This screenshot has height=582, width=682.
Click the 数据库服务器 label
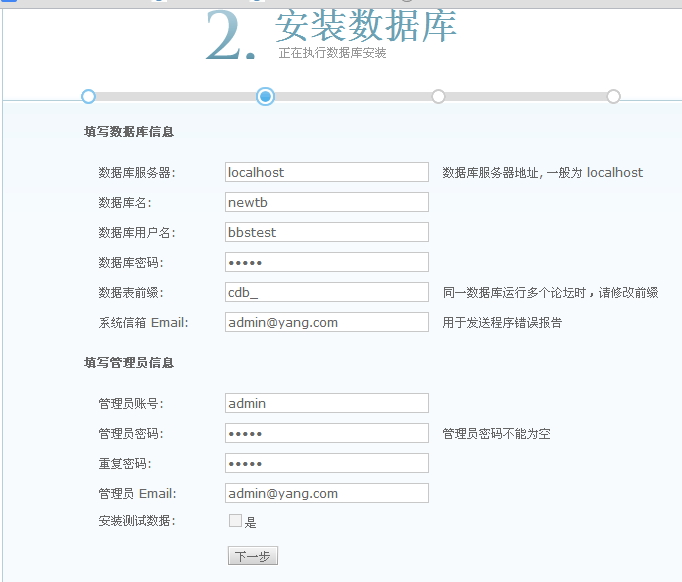click(137, 173)
